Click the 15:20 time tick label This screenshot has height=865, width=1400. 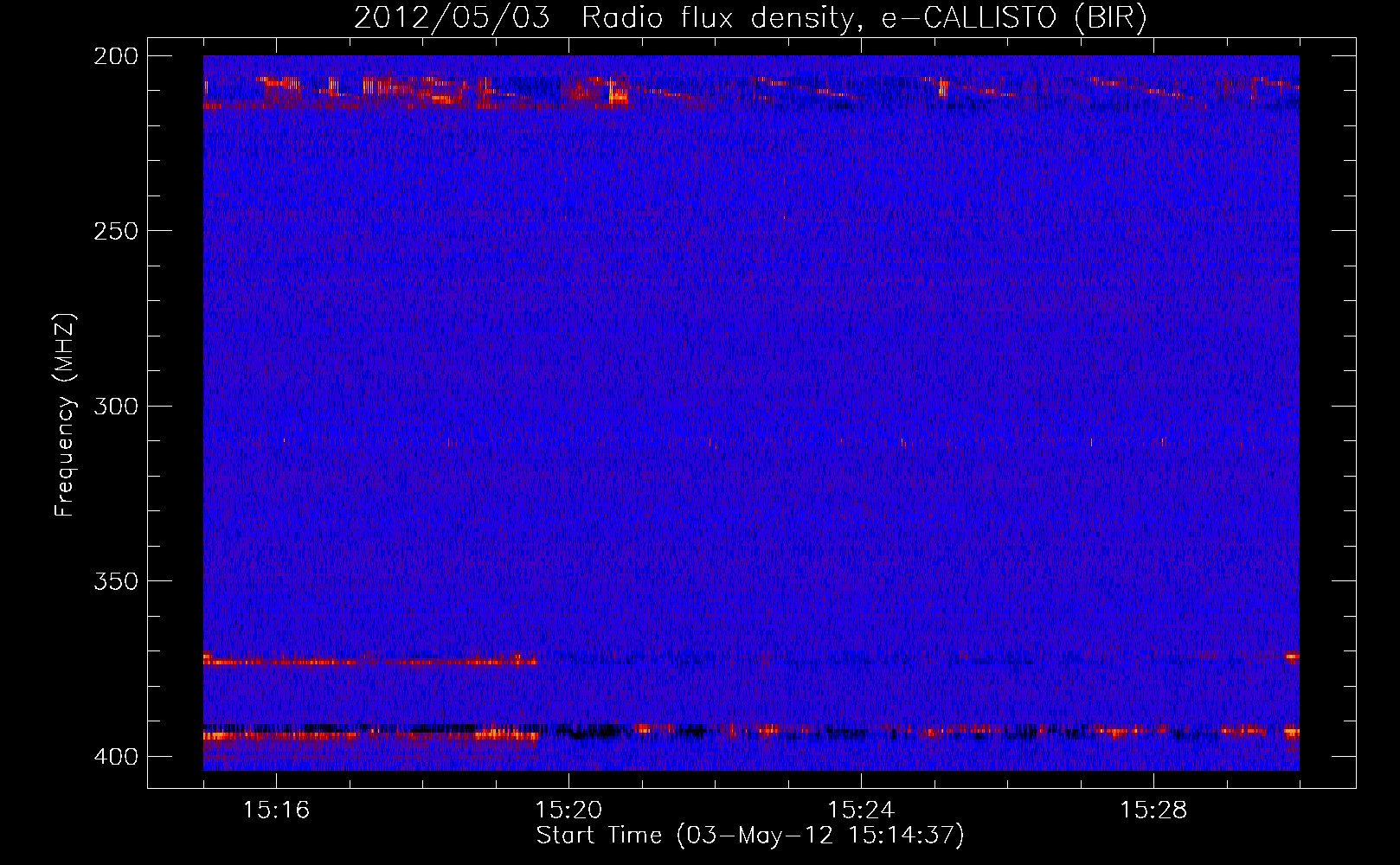pyautogui.click(x=568, y=811)
